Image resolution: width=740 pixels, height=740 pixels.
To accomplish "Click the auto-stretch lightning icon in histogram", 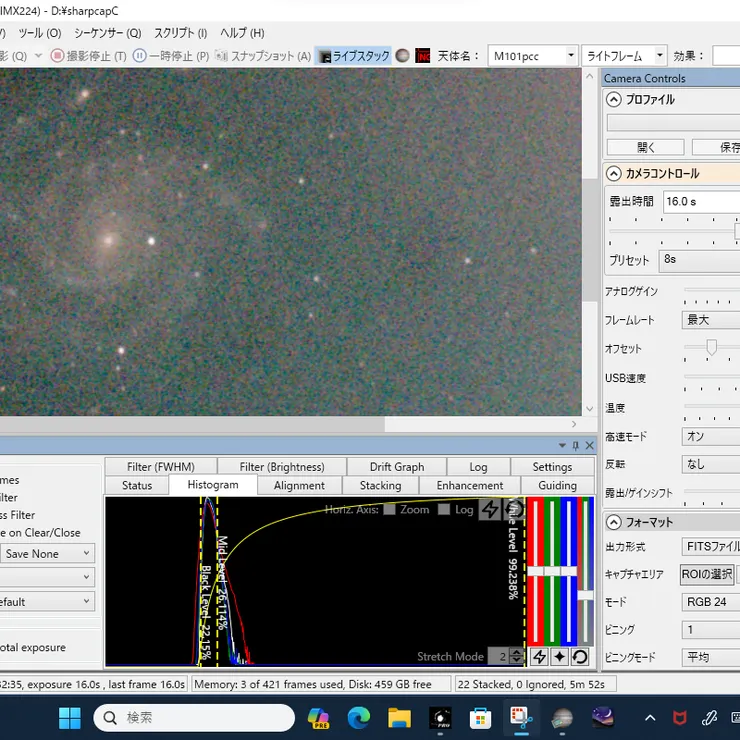I will 489,510.
